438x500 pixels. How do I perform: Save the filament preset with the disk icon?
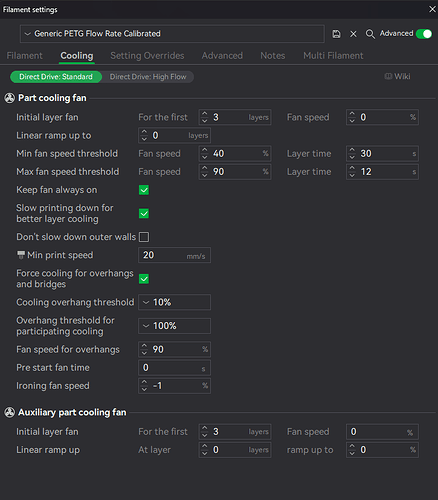click(x=336, y=34)
